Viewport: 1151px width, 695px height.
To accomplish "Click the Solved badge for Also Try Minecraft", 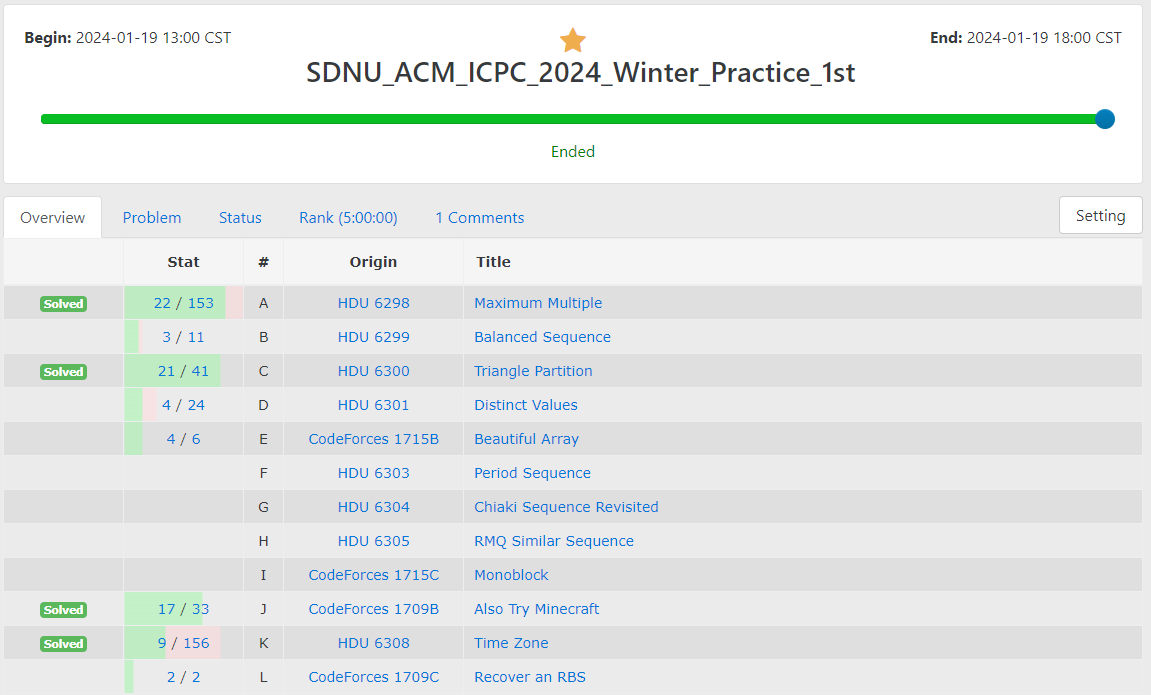I will [63, 609].
